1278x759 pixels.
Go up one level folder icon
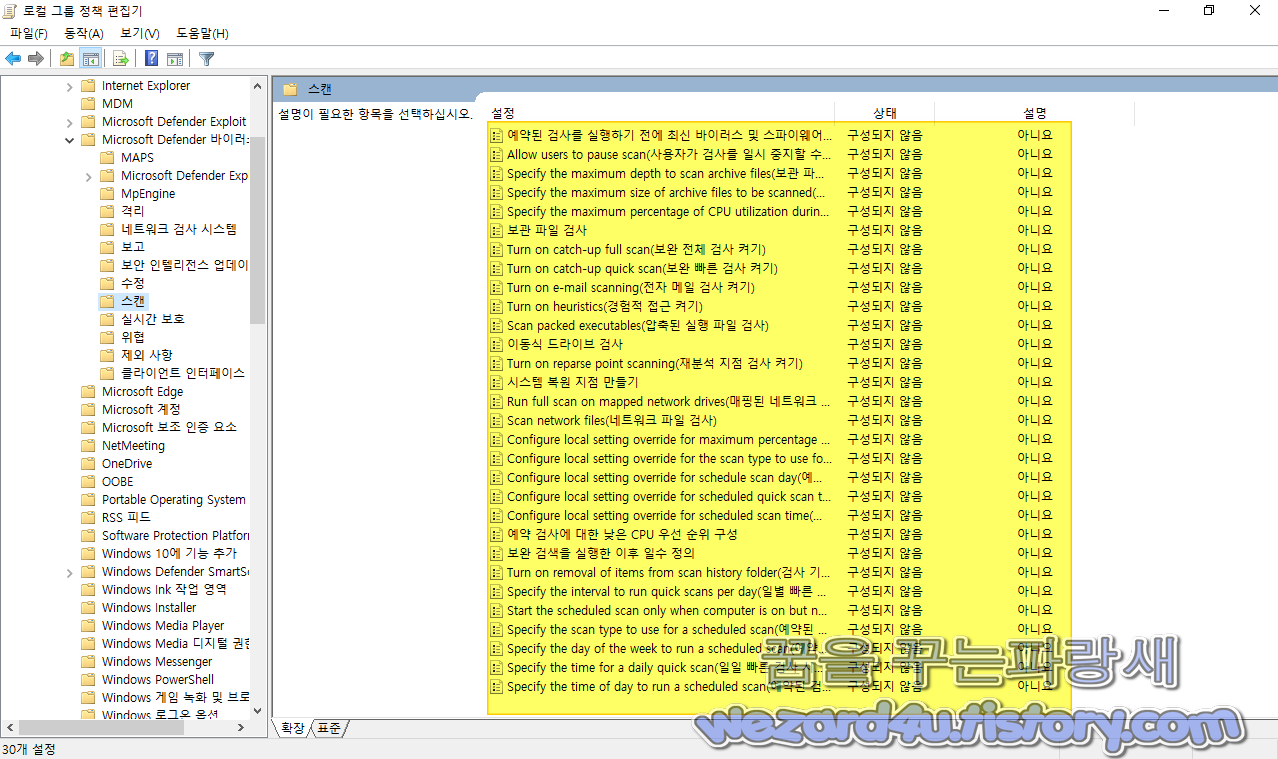point(67,59)
